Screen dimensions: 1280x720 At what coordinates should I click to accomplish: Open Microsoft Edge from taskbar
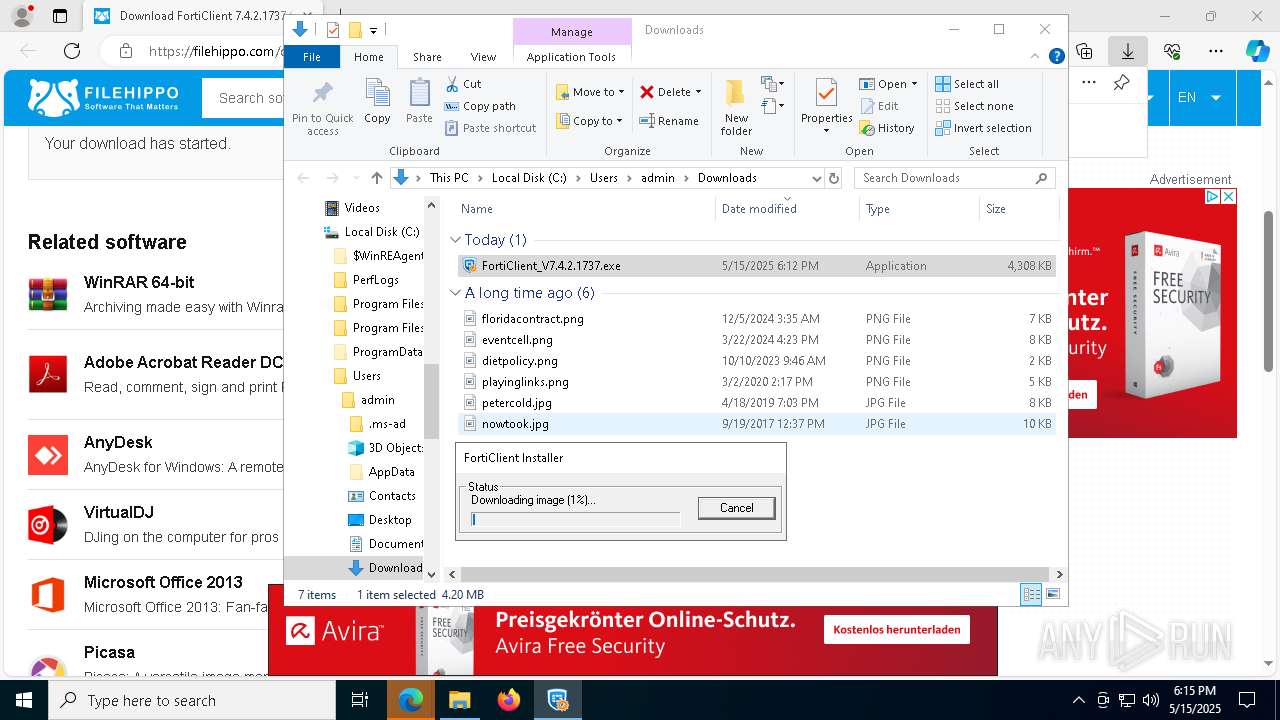coord(411,700)
